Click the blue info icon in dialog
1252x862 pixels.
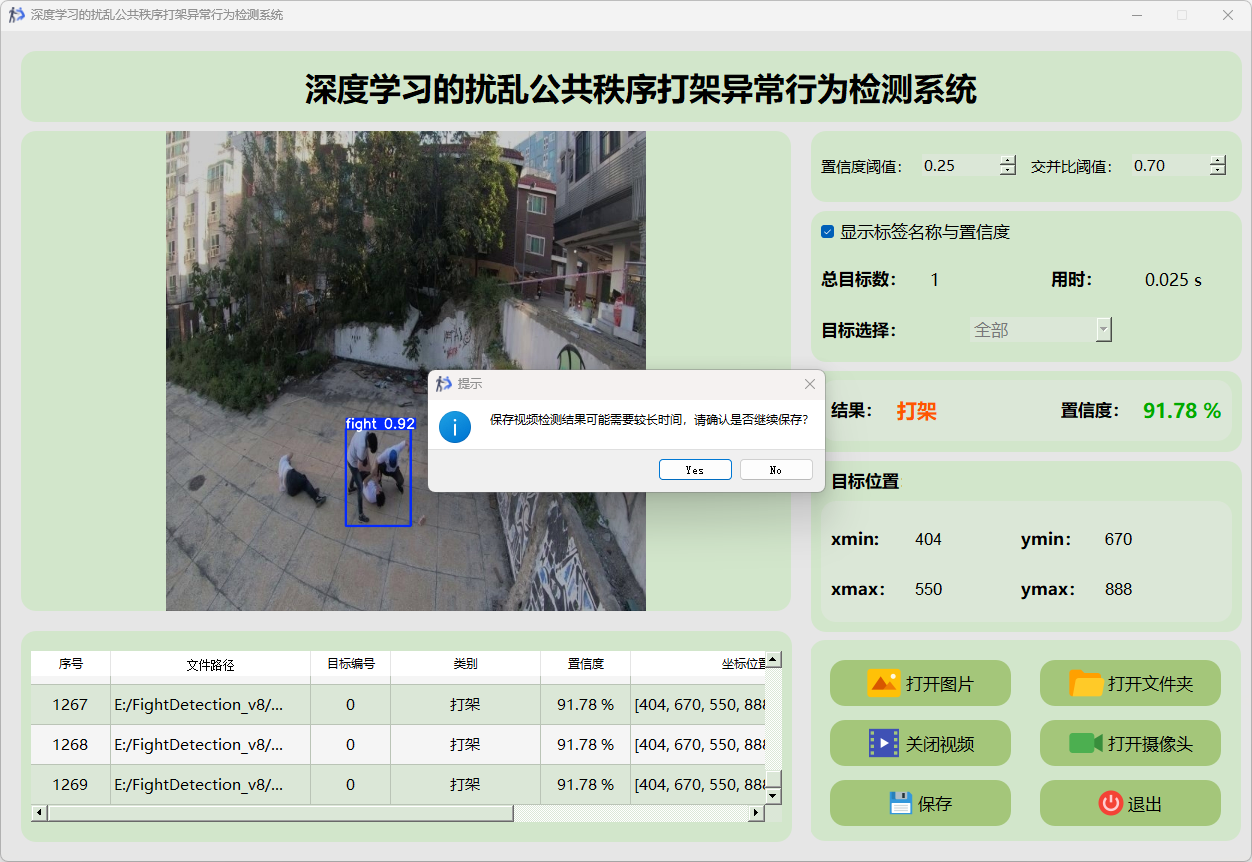[x=455, y=427]
